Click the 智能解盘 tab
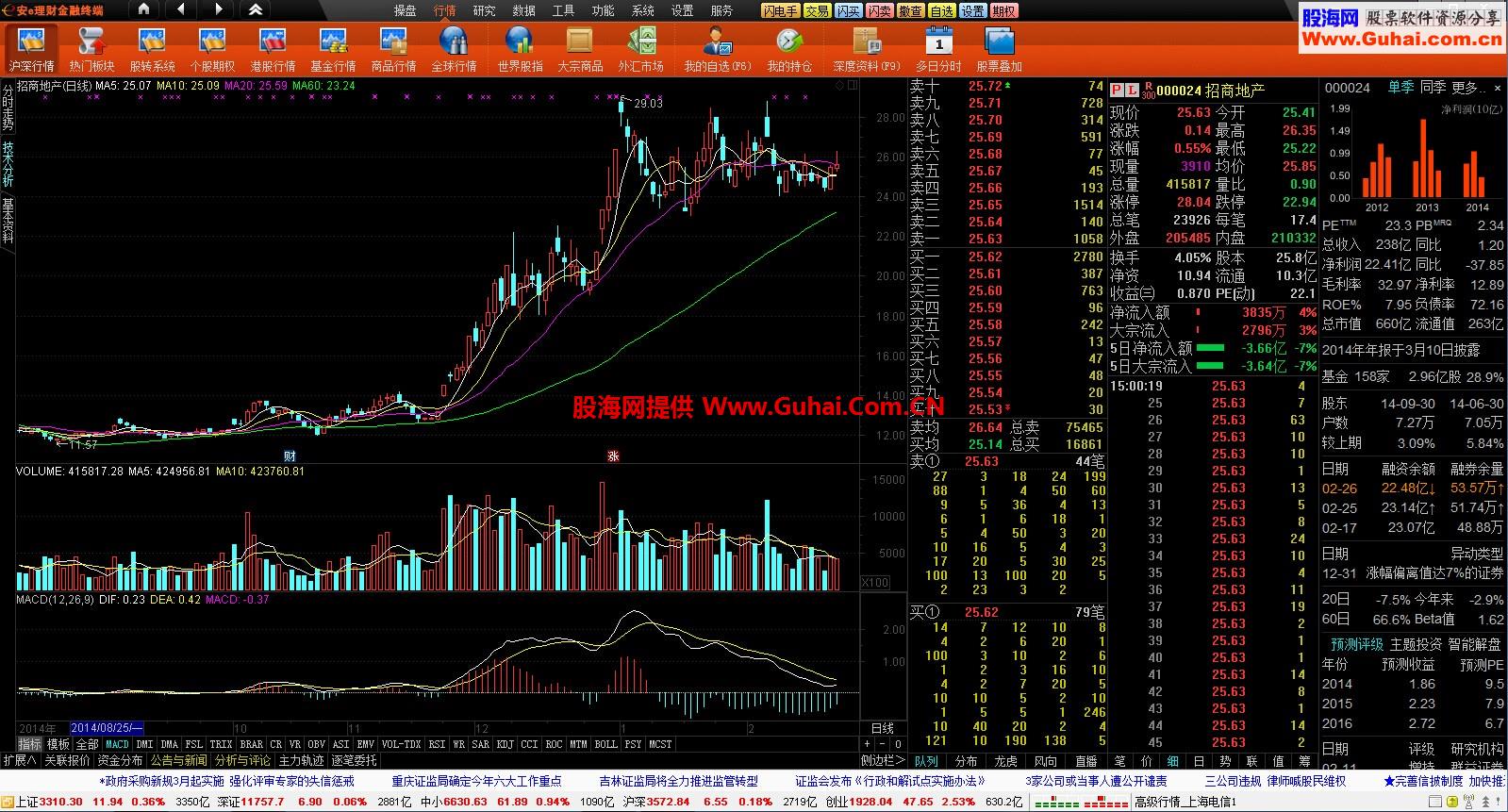This screenshot has height=812, width=1508. click(1474, 644)
